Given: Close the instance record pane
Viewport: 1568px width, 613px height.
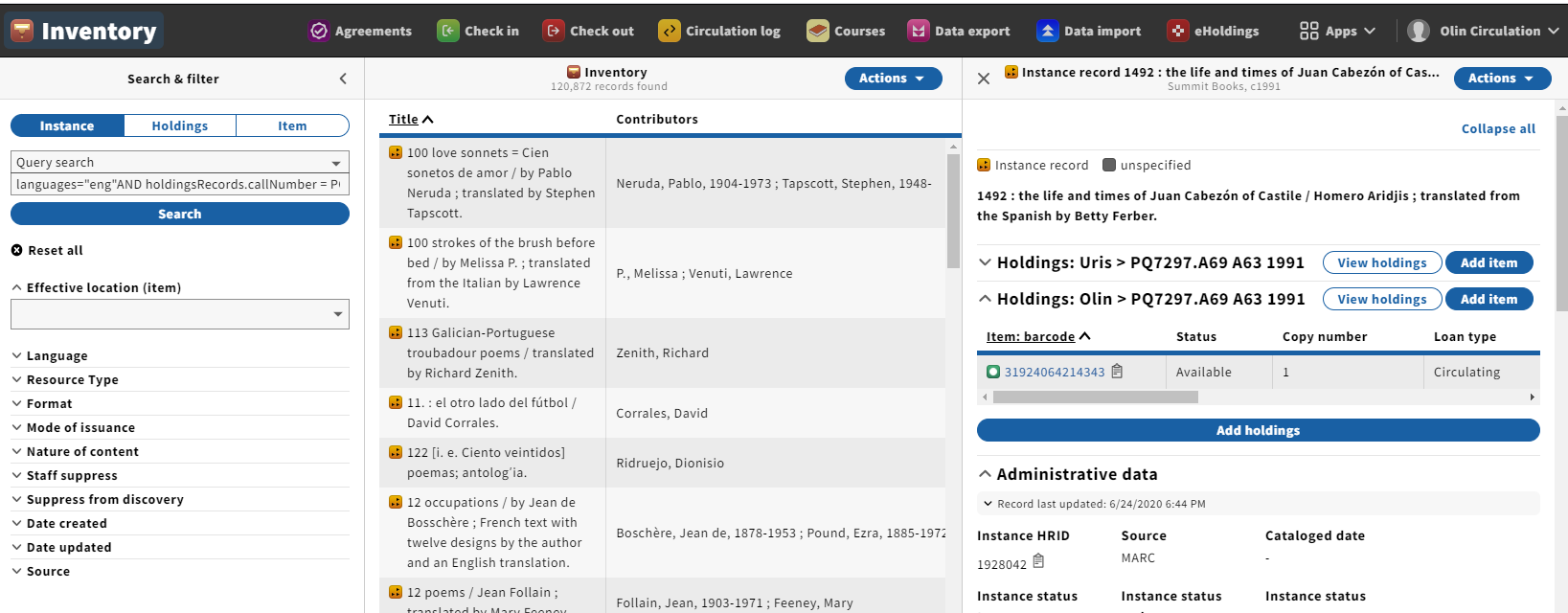Looking at the screenshot, I should (984, 79).
